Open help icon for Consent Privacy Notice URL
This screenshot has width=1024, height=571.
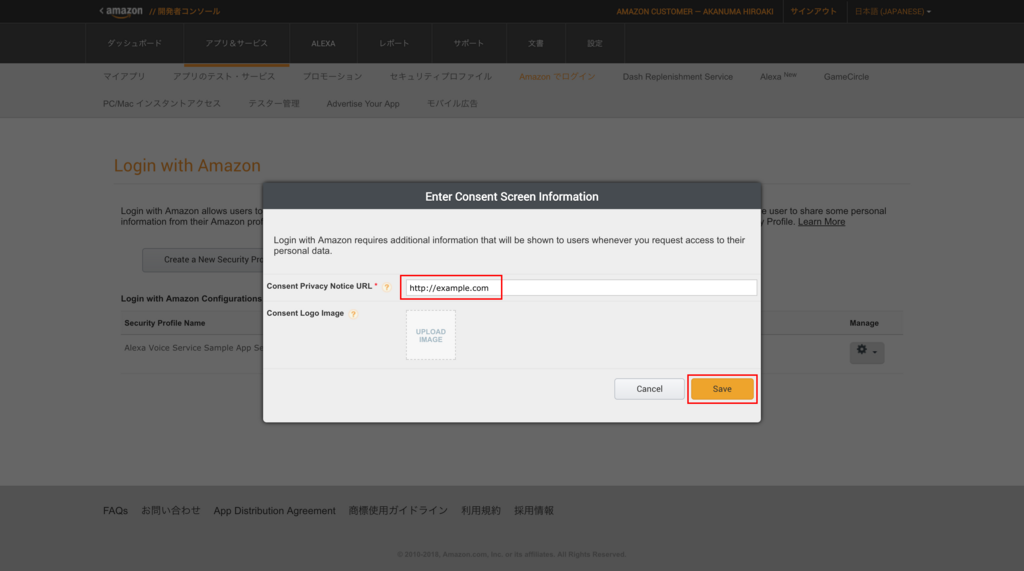click(x=387, y=287)
